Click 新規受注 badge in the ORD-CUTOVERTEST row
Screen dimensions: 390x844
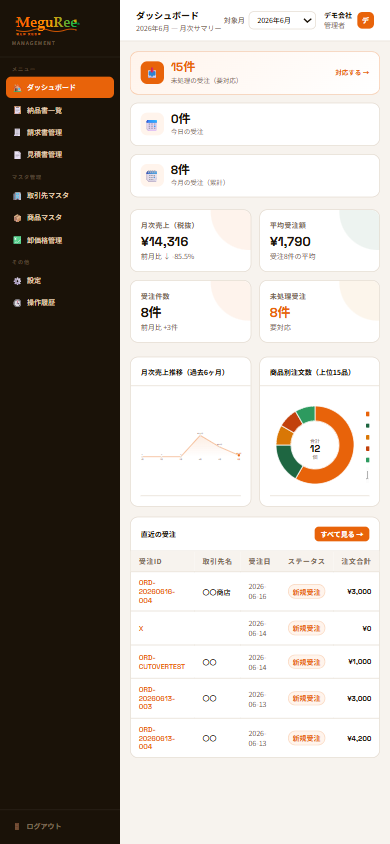(x=306, y=662)
